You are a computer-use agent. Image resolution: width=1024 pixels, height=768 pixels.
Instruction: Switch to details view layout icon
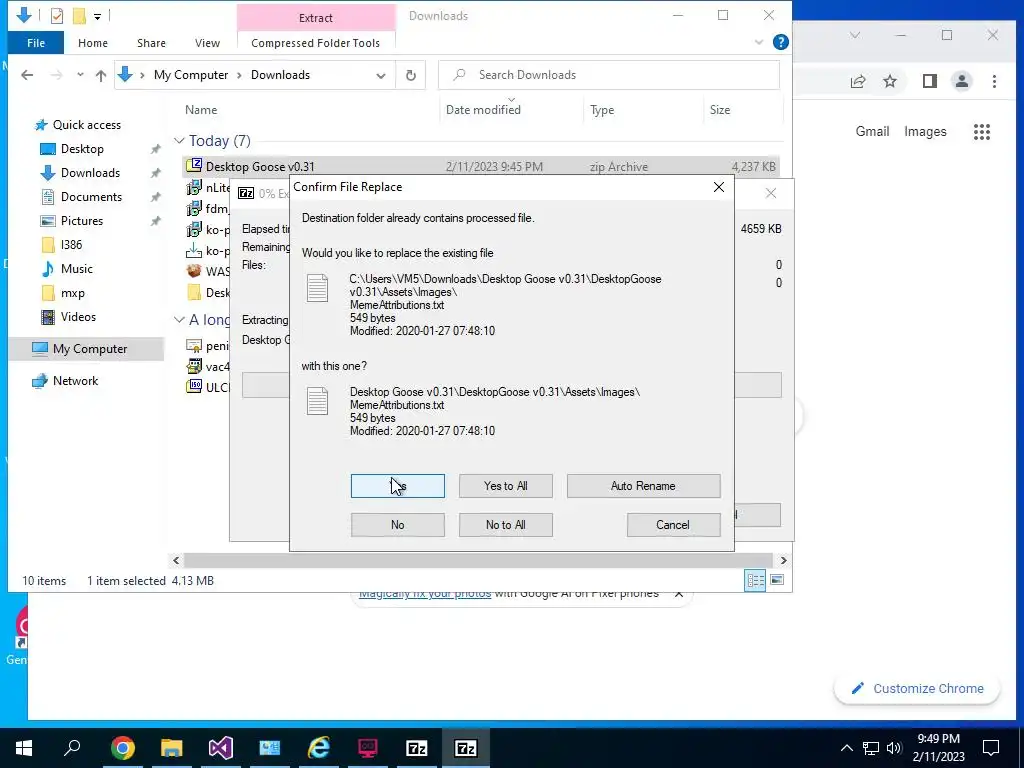[756, 580]
